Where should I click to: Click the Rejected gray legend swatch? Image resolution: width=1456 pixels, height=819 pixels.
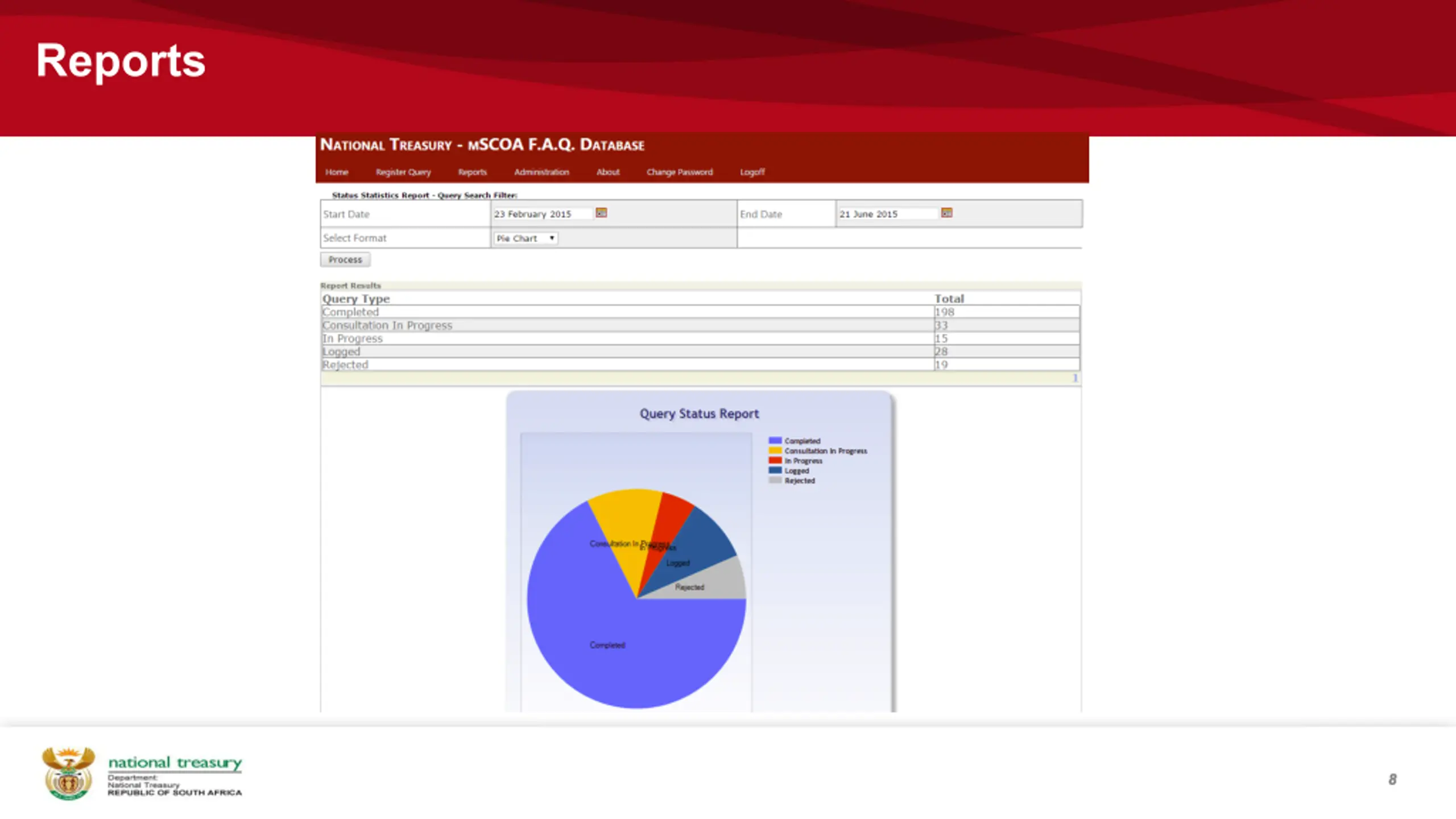click(x=775, y=480)
